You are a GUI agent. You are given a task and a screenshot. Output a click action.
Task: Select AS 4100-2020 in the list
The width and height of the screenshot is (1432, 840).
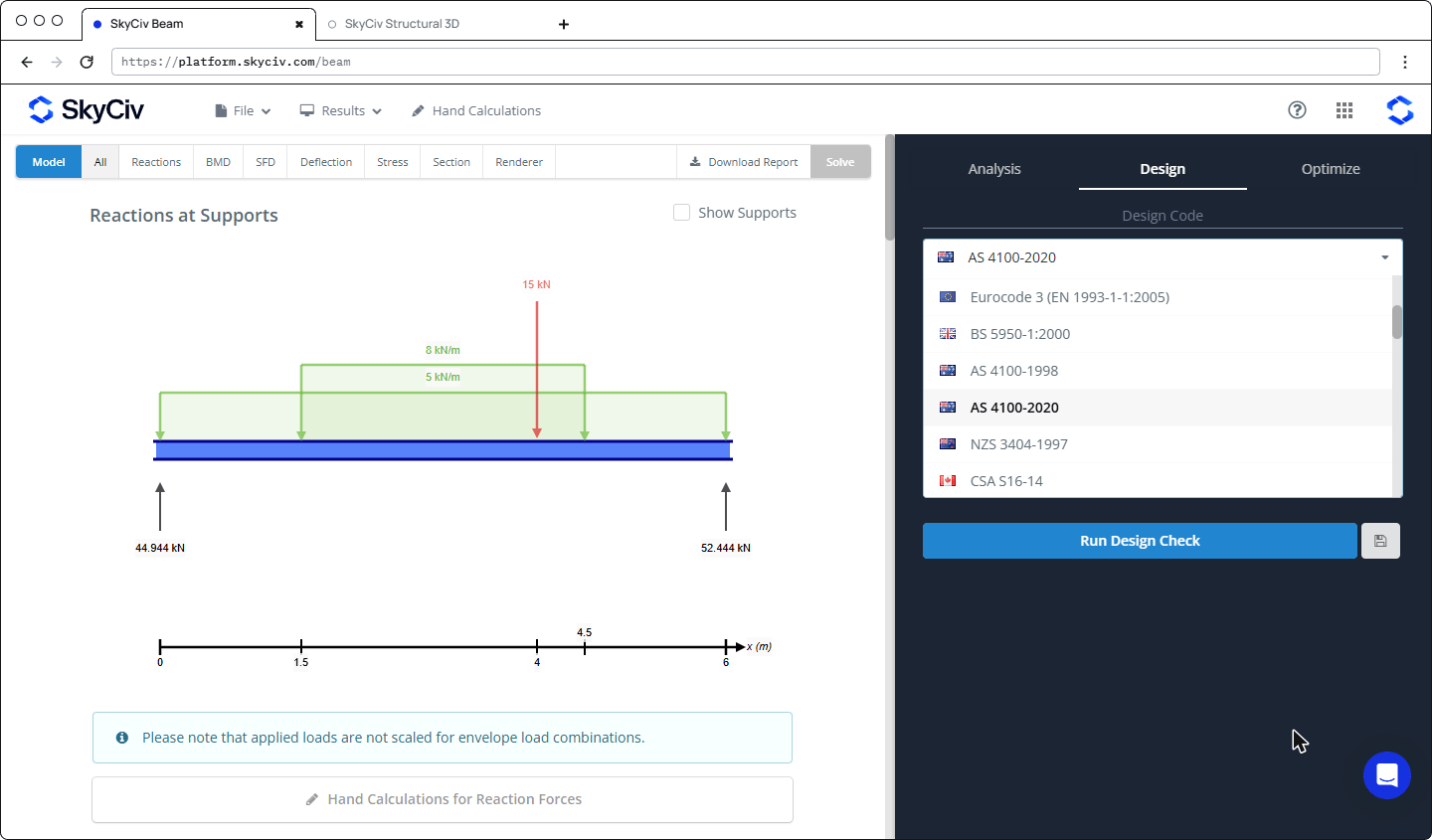pyautogui.click(x=1158, y=408)
